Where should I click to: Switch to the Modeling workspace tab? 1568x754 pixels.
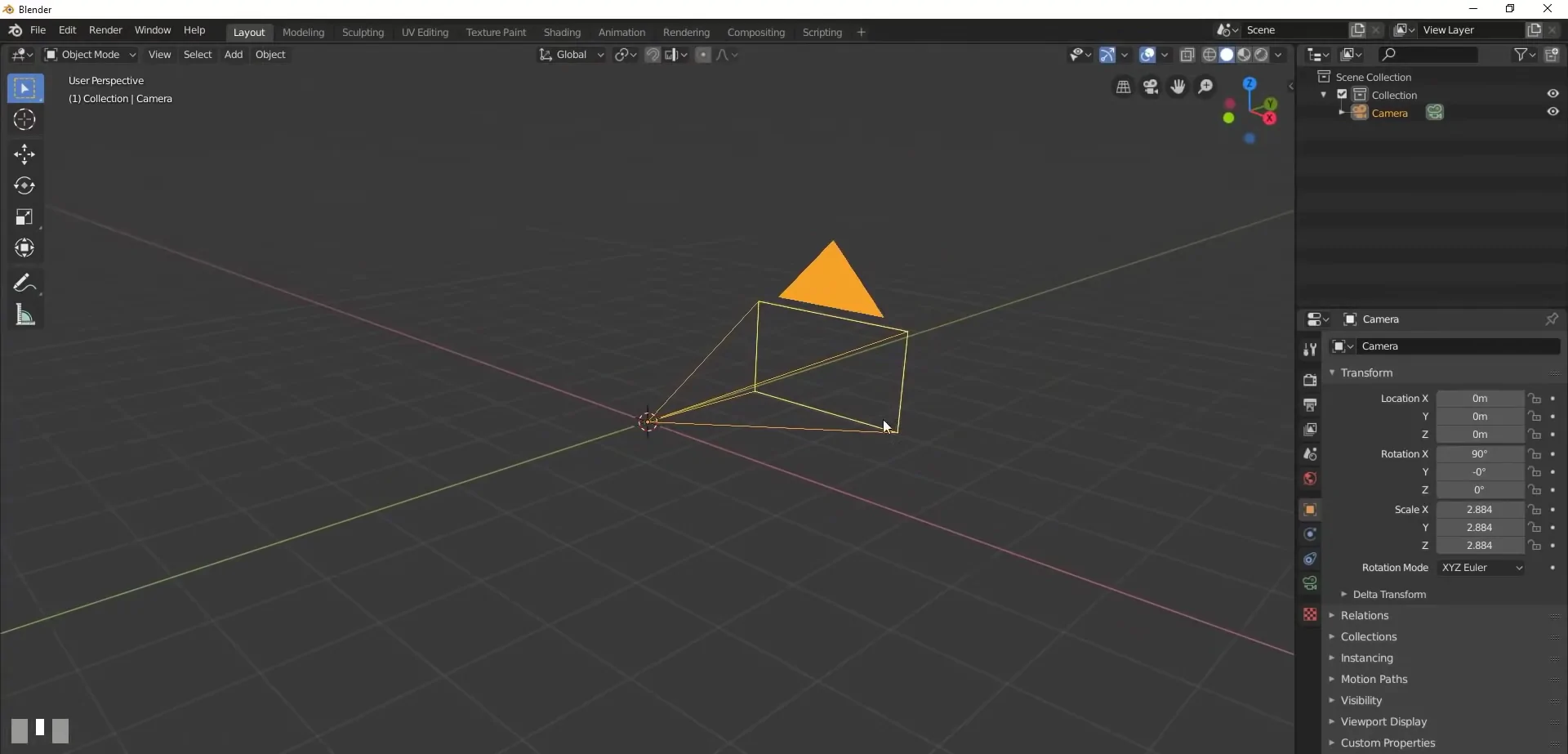[303, 33]
